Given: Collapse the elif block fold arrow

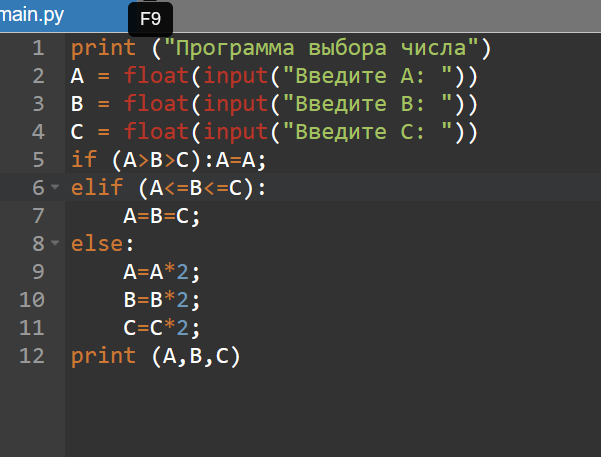Looking at the screenshot, I should pyautogui.click(x=55, y=187).
